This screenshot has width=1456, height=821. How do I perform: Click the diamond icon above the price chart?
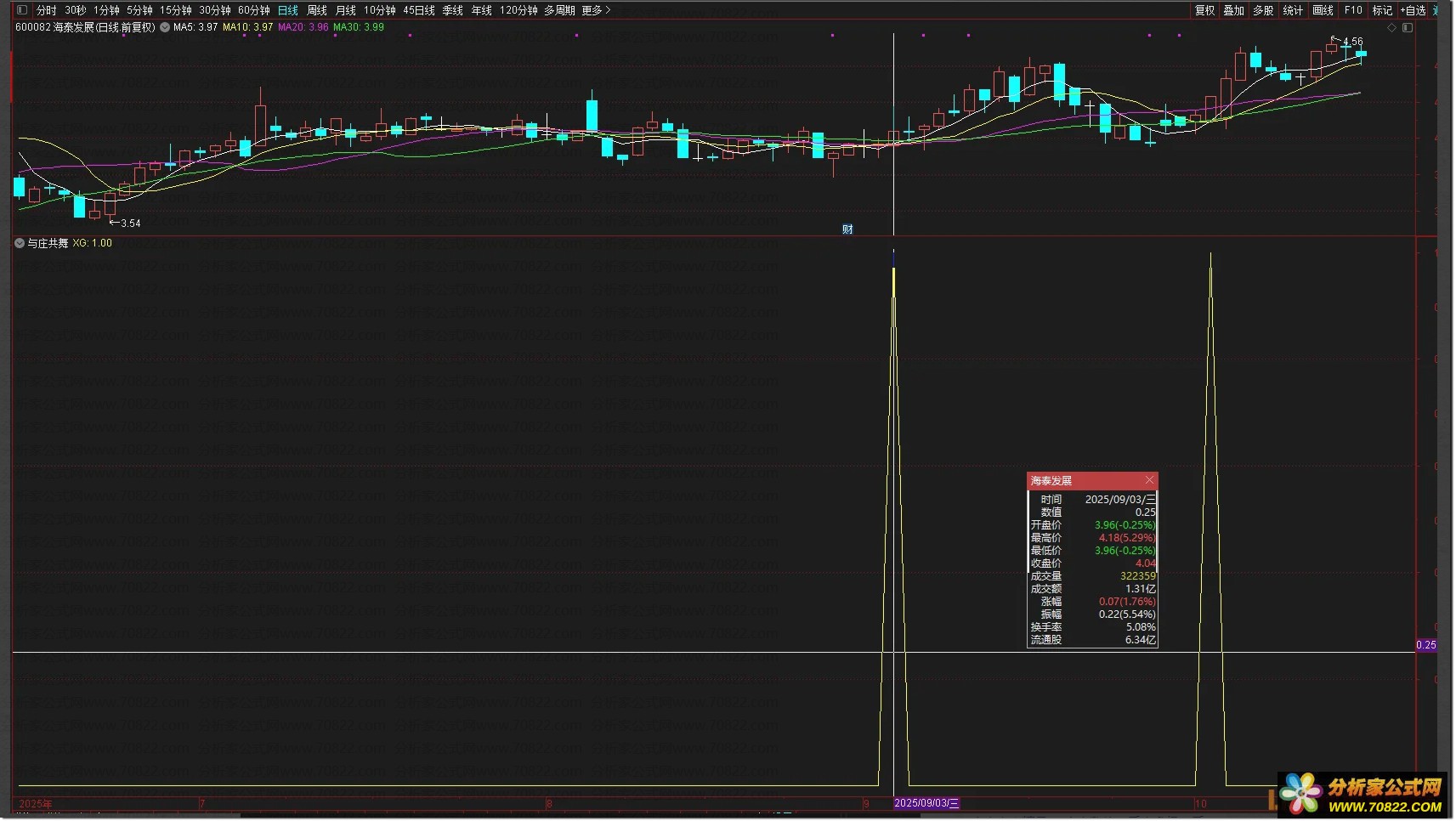(1391, 27)
